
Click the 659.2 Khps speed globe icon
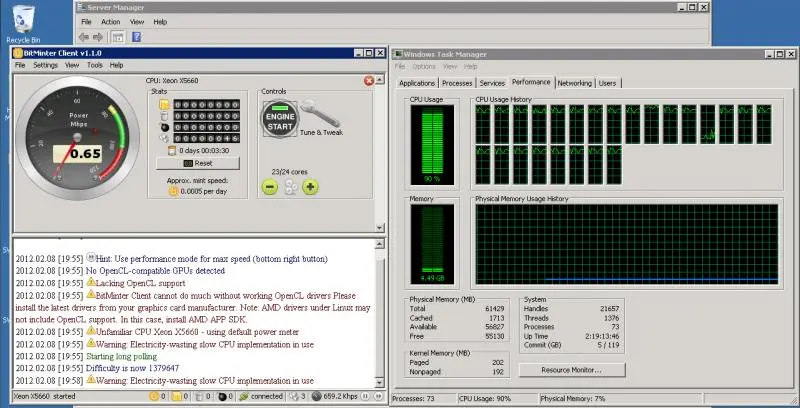316,396
